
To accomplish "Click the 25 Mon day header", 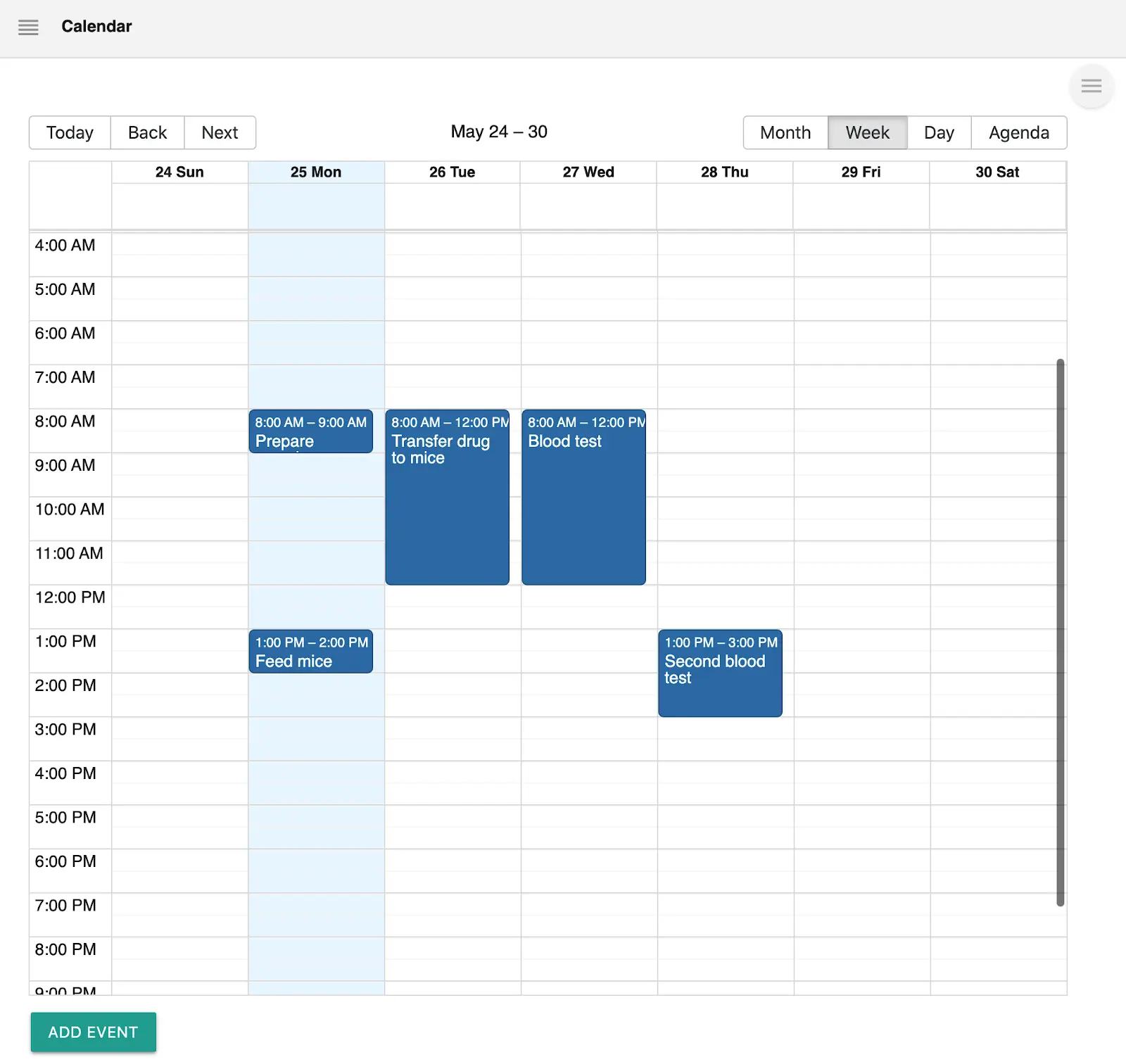I will [316, 172].
